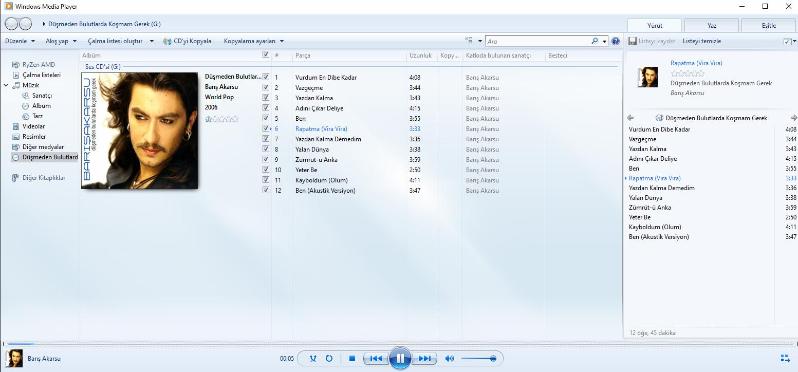Click the stop button
This screenshot has height=372, width=798.
pos(352,358)
